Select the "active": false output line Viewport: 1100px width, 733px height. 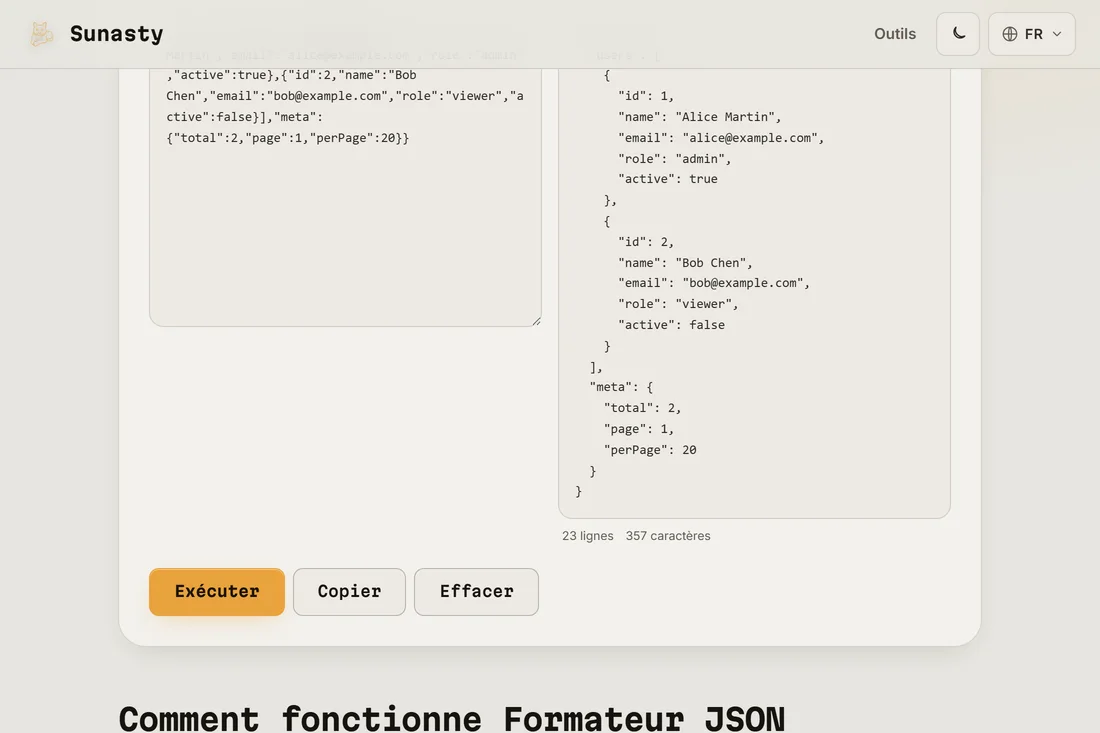pos(671,325)
